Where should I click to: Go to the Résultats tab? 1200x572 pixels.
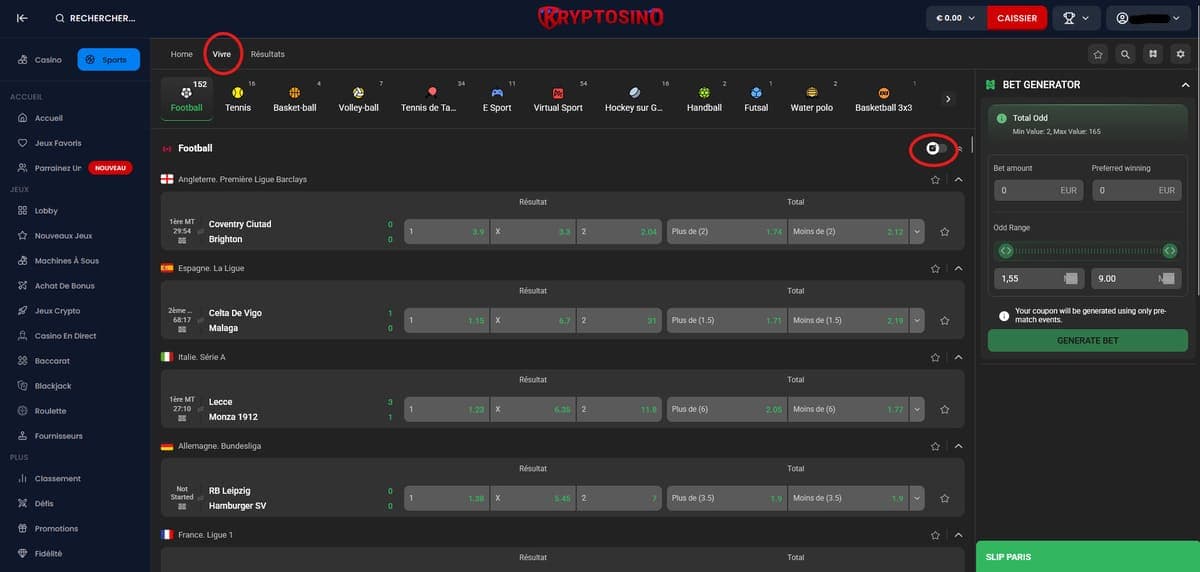(267, 54)
